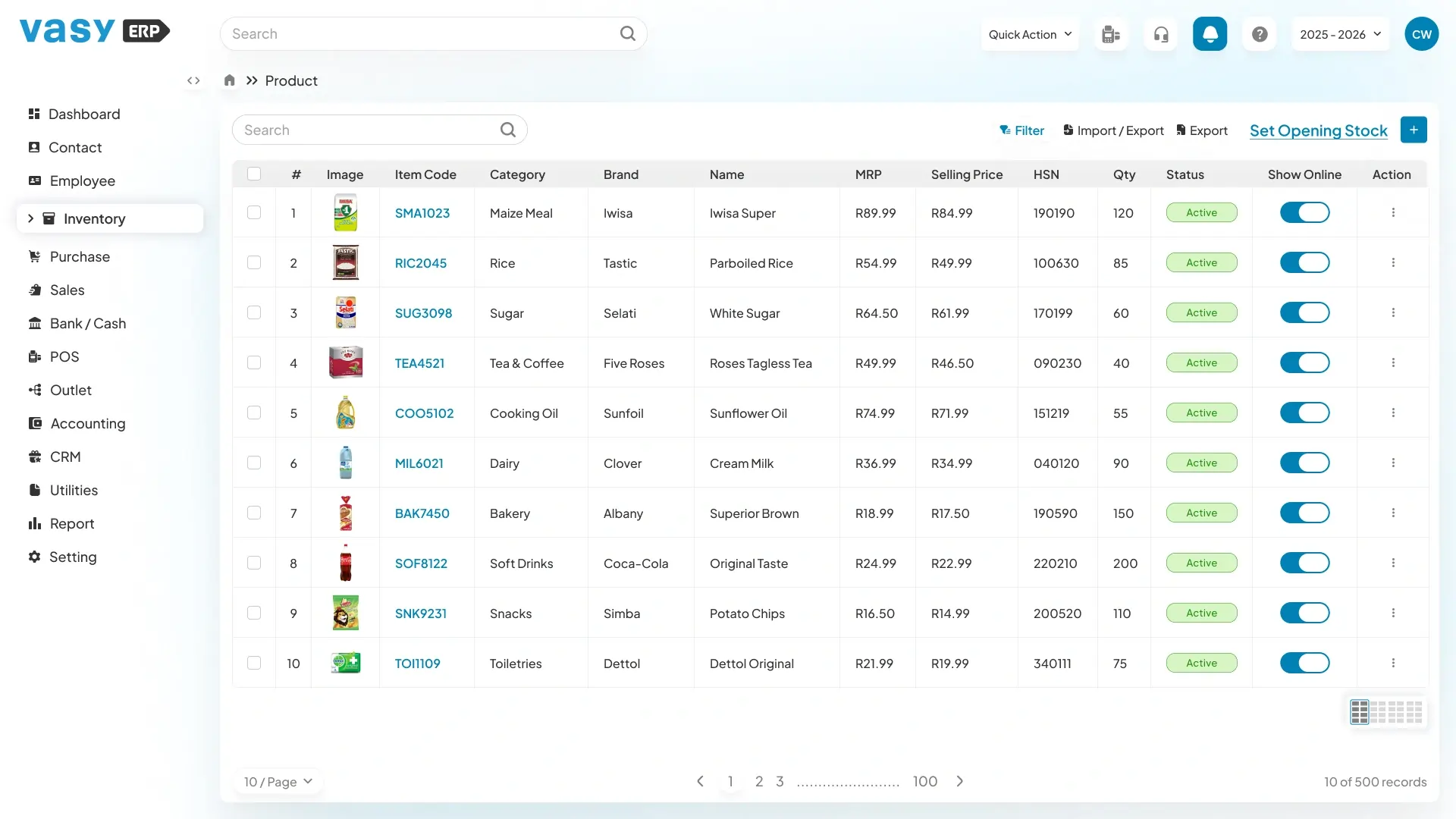1456x819 pixels.
Task: Click the Filter button
Action: tap(1021, 130)
